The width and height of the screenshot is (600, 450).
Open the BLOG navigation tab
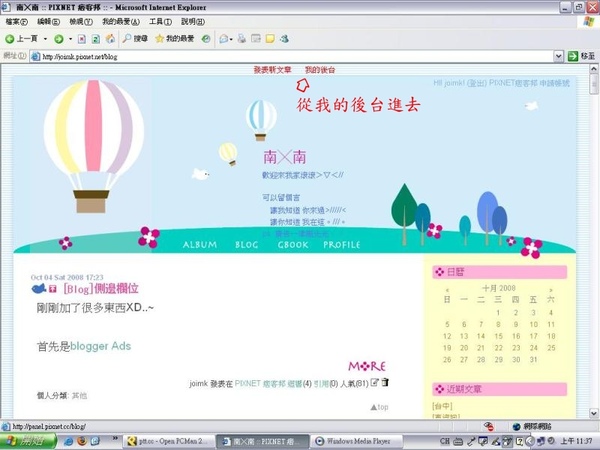point(246,245)
